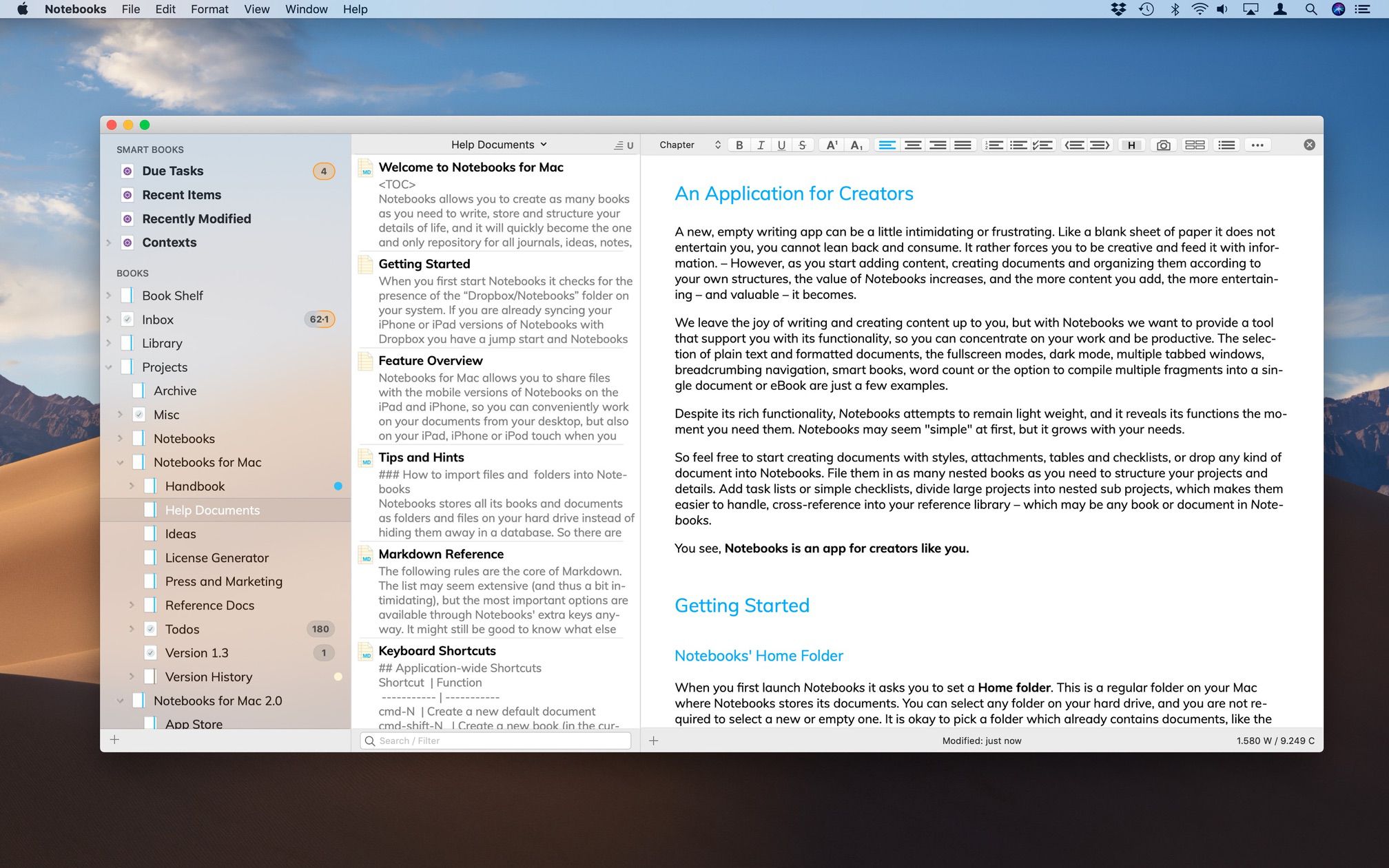Image resolution: width=1389 pixels, height=868 pixels.
Task: Open the Chapter style dropdown
Action: (690, 145)
